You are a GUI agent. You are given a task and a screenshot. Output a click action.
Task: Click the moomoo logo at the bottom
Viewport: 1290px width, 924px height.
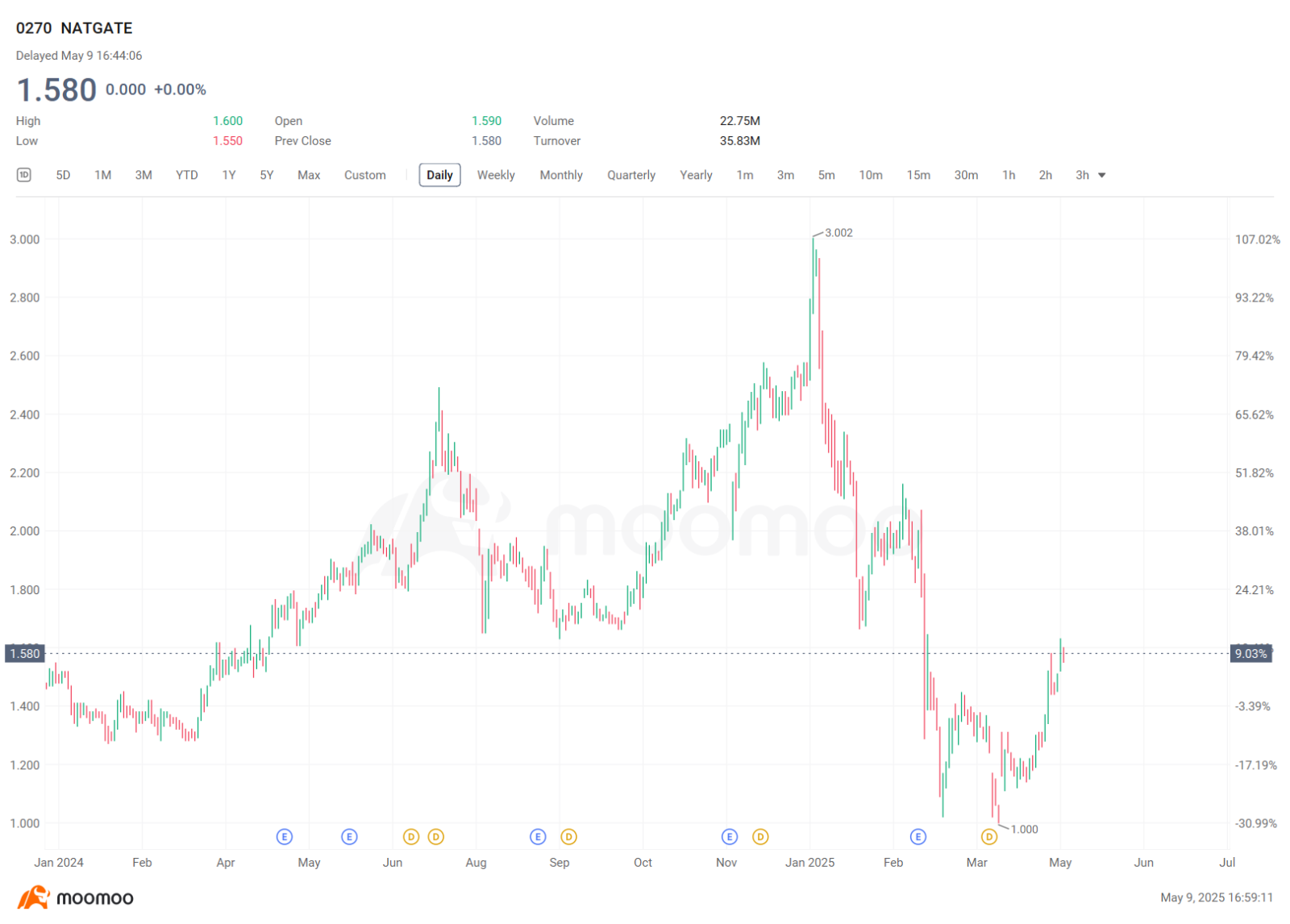76,897
